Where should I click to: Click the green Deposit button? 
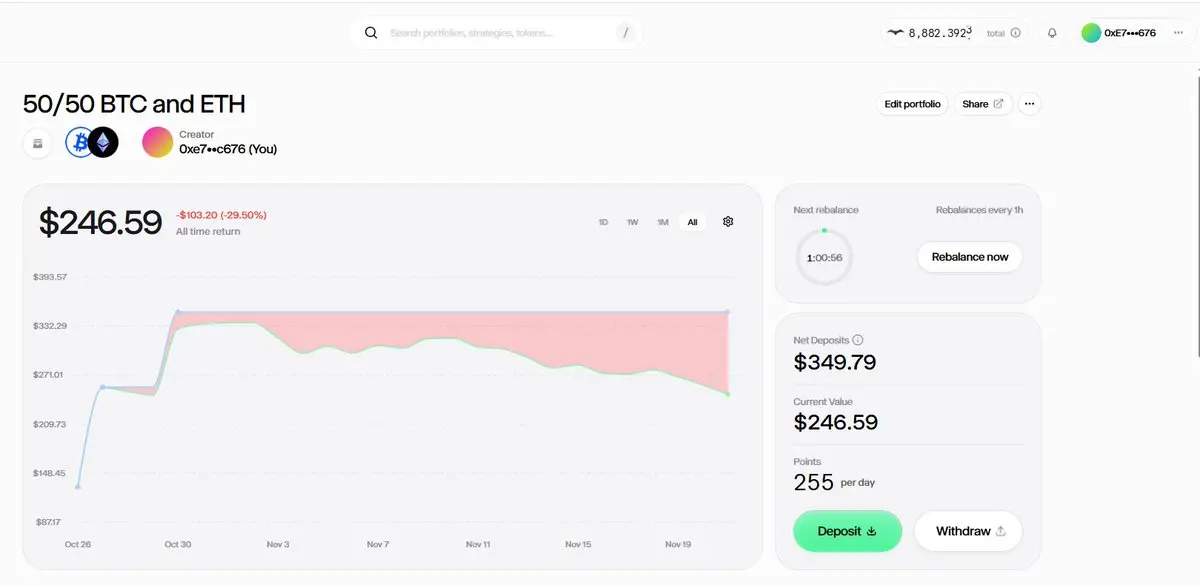[847, 531]
